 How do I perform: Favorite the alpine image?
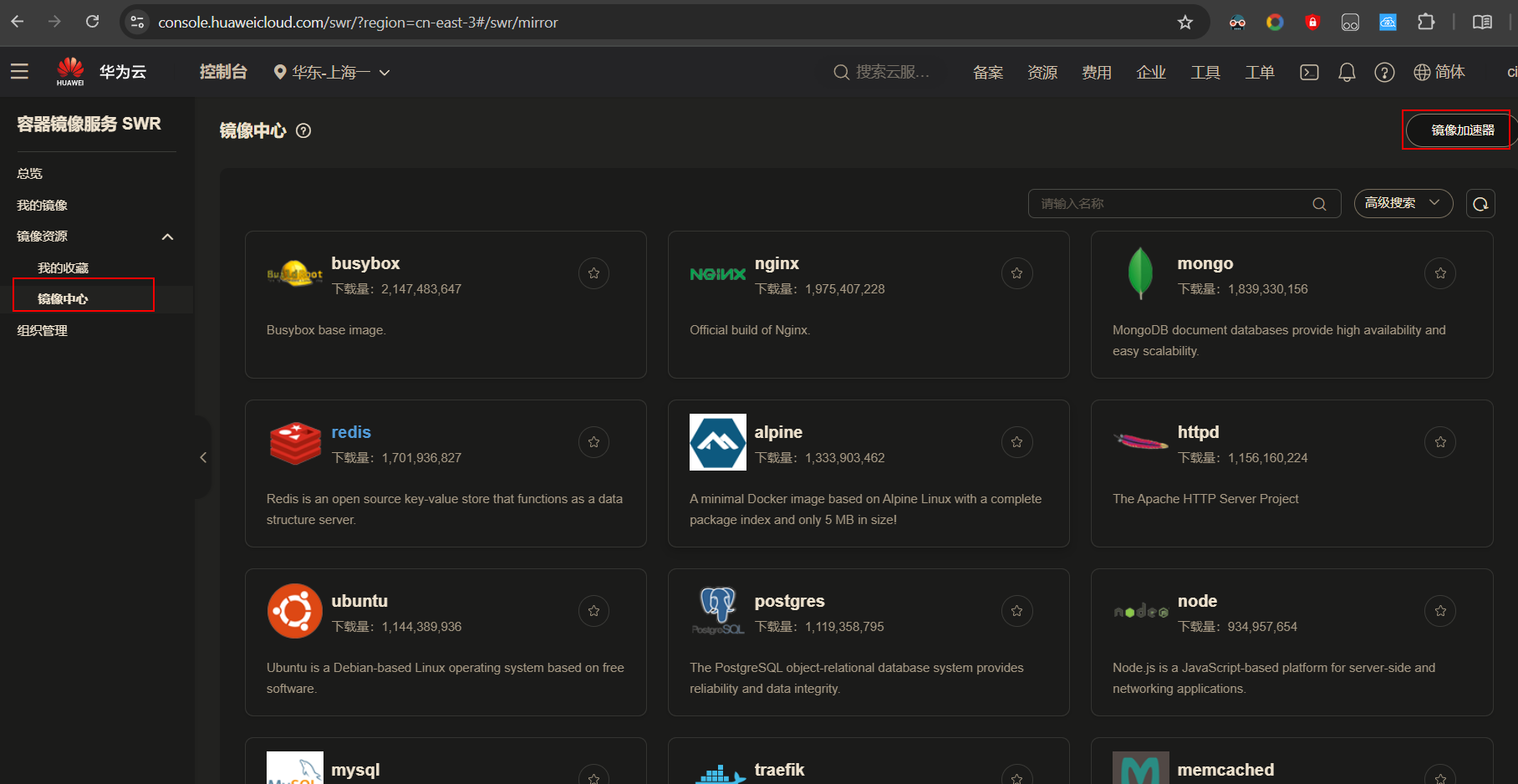pos(1016,442)
